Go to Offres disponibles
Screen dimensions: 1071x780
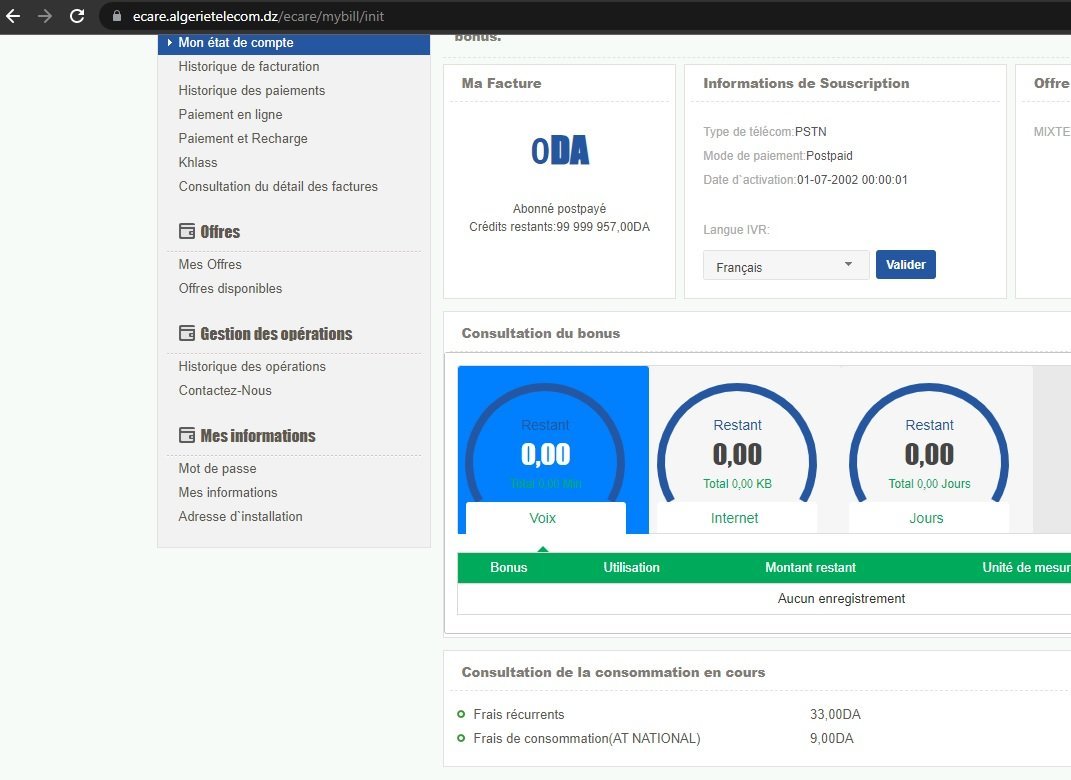tap(230, 288)
